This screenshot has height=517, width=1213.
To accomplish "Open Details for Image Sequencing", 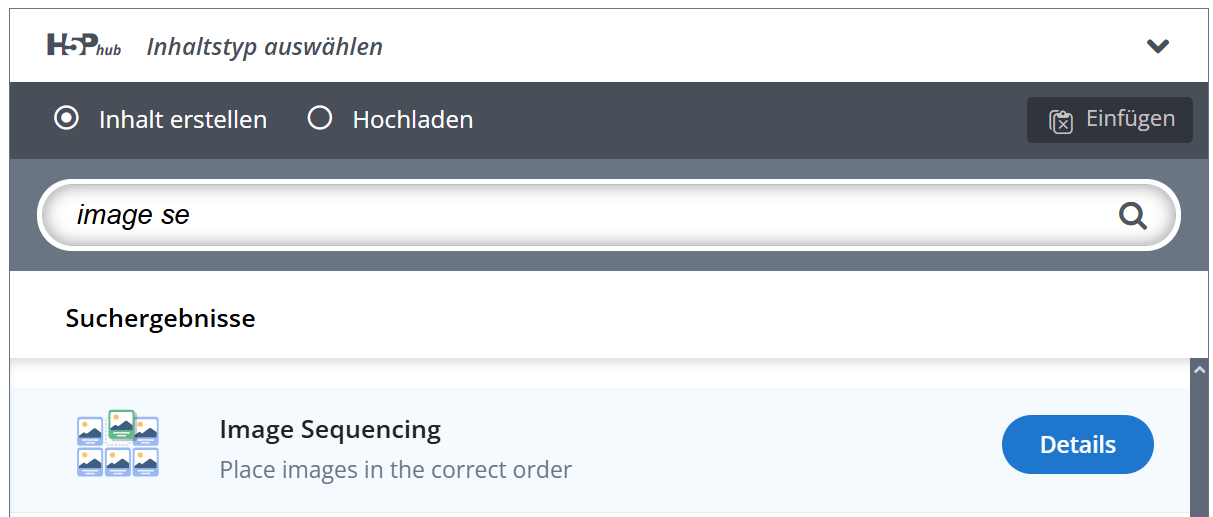I will pos(1077,445).
